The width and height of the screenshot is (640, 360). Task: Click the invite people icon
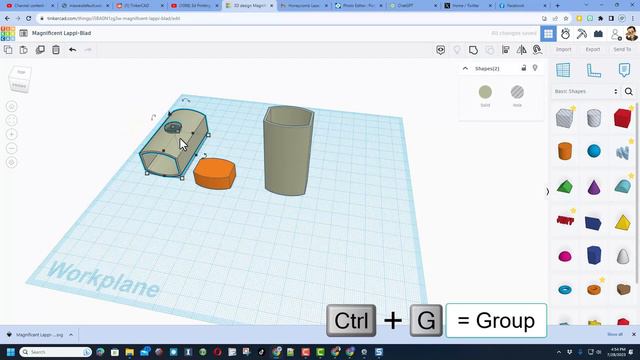[x=616, y=34]
